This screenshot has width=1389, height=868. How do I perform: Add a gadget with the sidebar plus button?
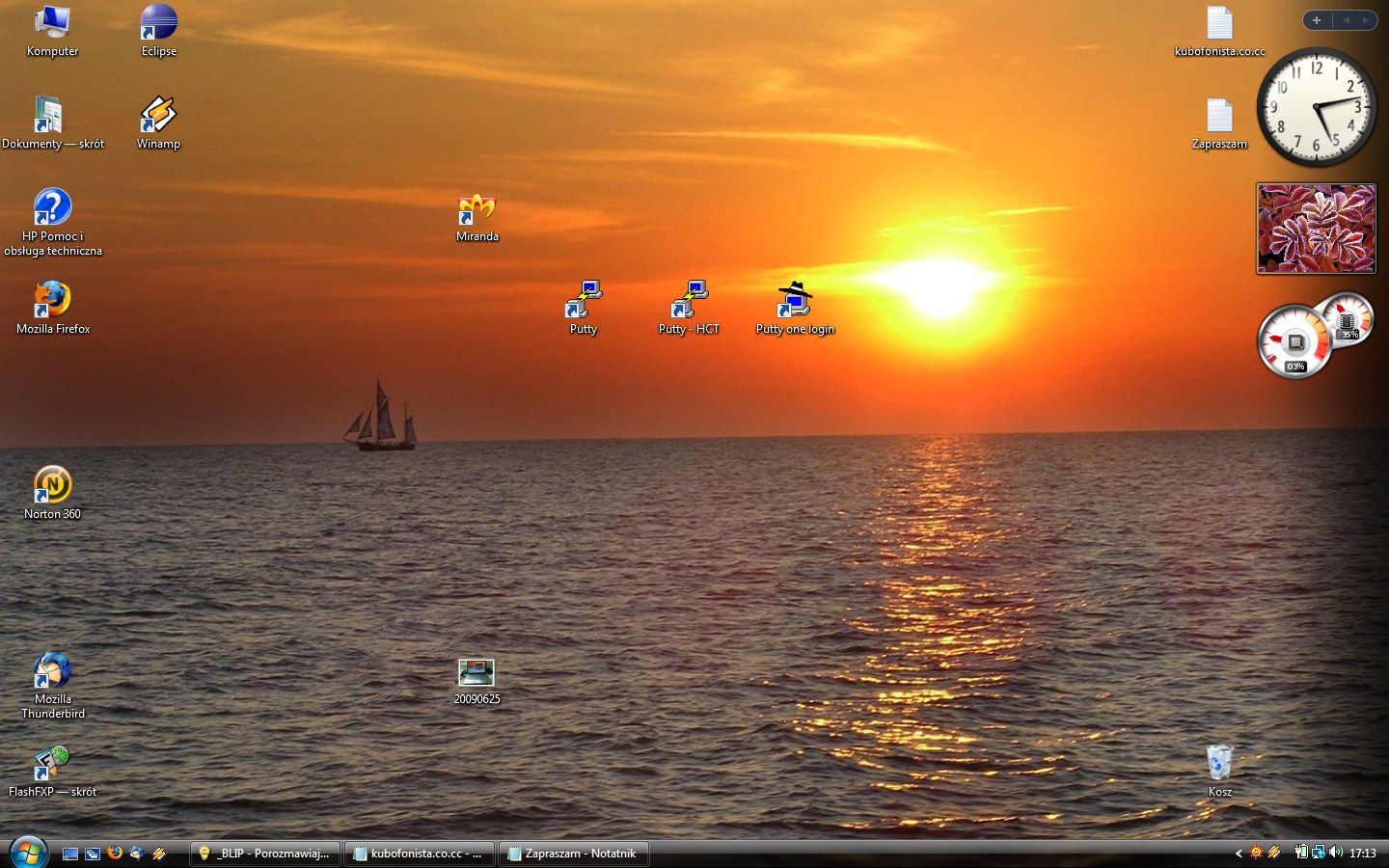(x=1317, y=20)
